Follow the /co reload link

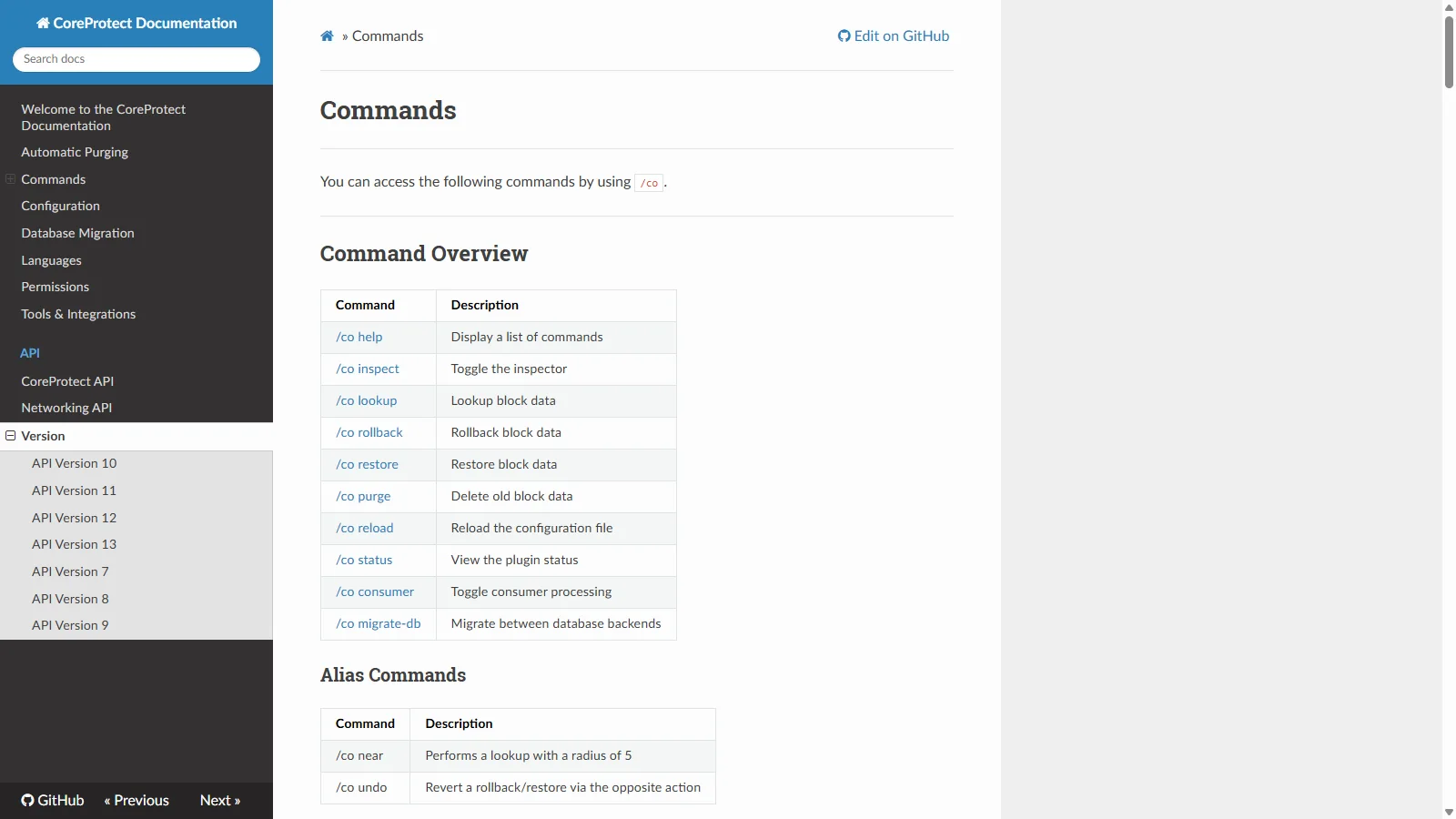(365, 528)
